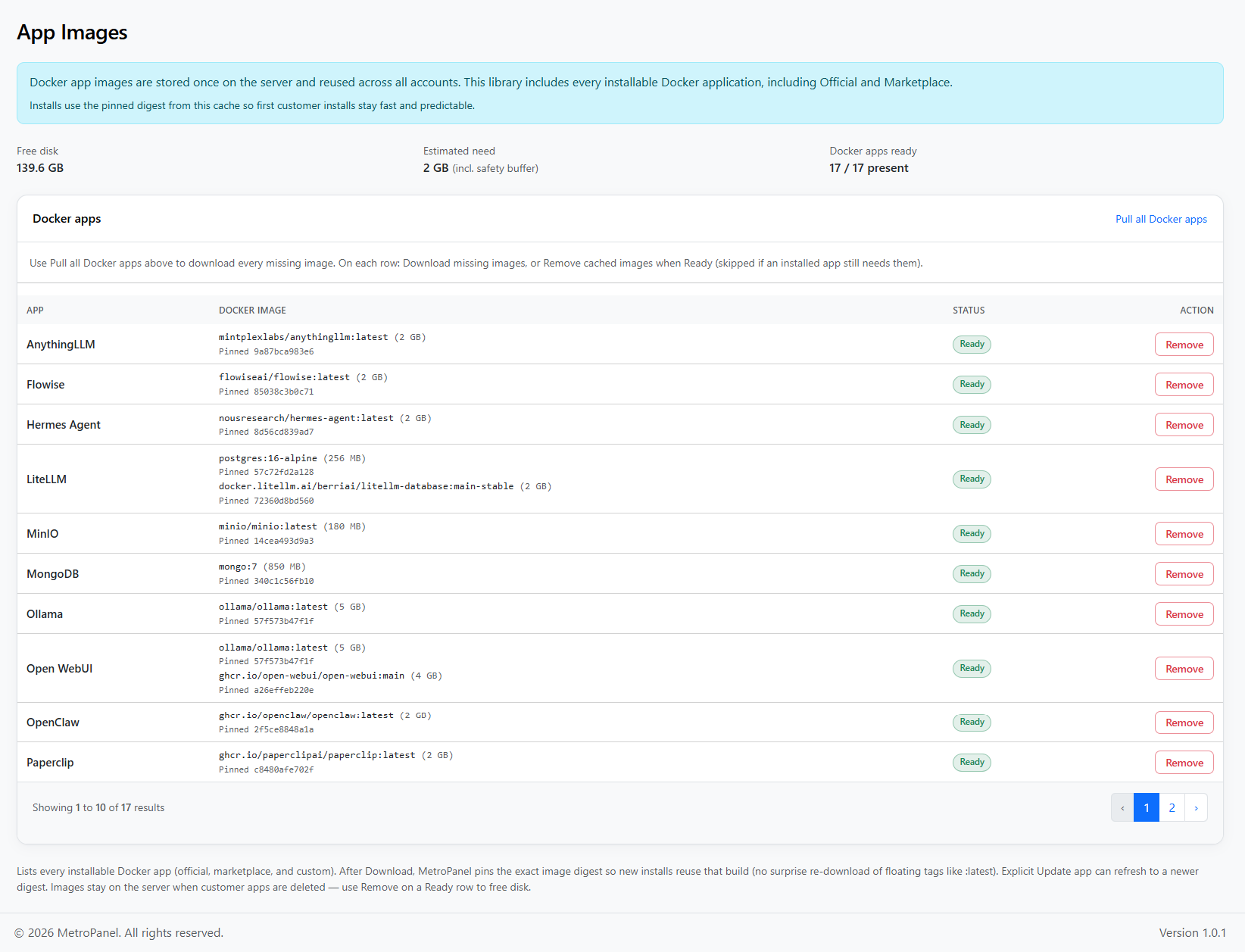1245x952 pixels.
Task: Click the Pinned 85038c3b0c71 digest
Action: [x=266, y=392]
